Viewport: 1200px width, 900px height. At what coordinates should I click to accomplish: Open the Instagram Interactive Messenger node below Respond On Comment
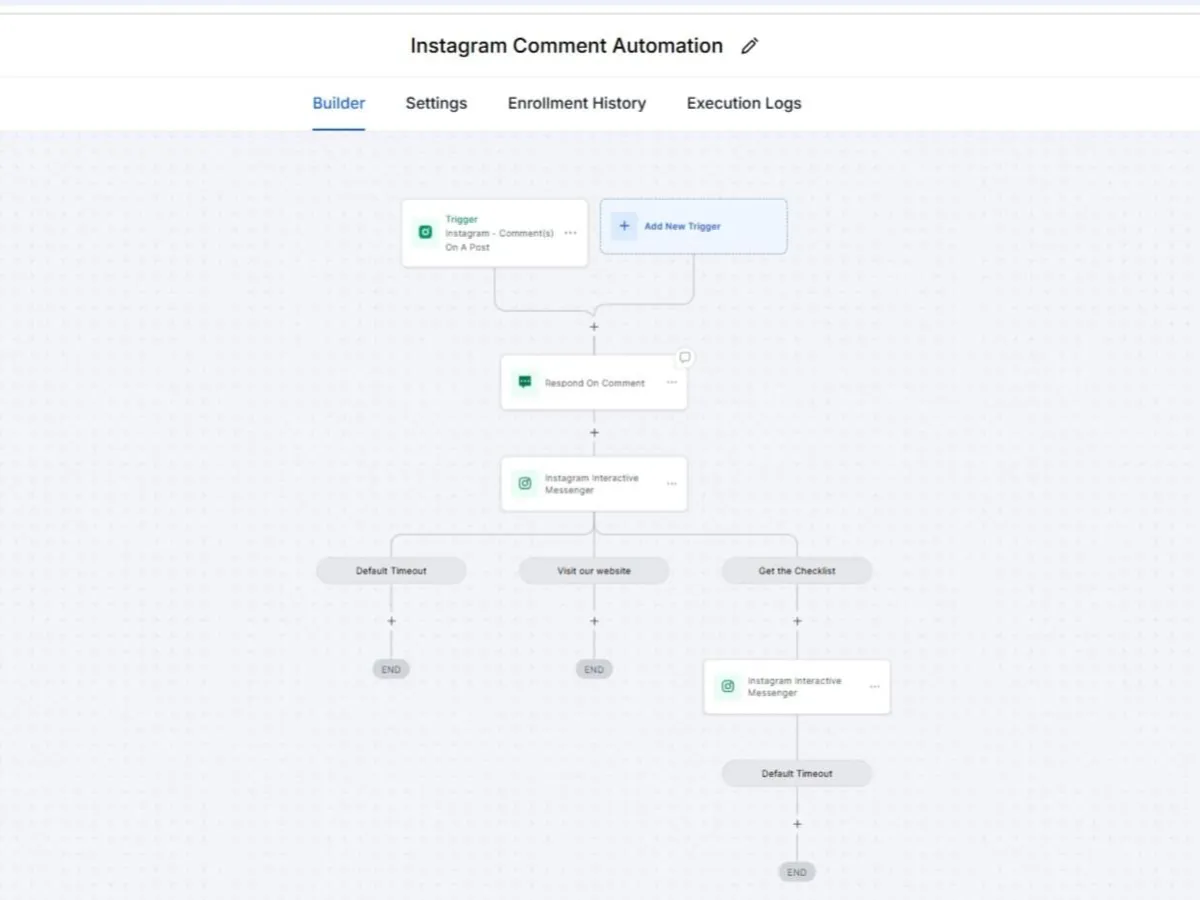594,484
